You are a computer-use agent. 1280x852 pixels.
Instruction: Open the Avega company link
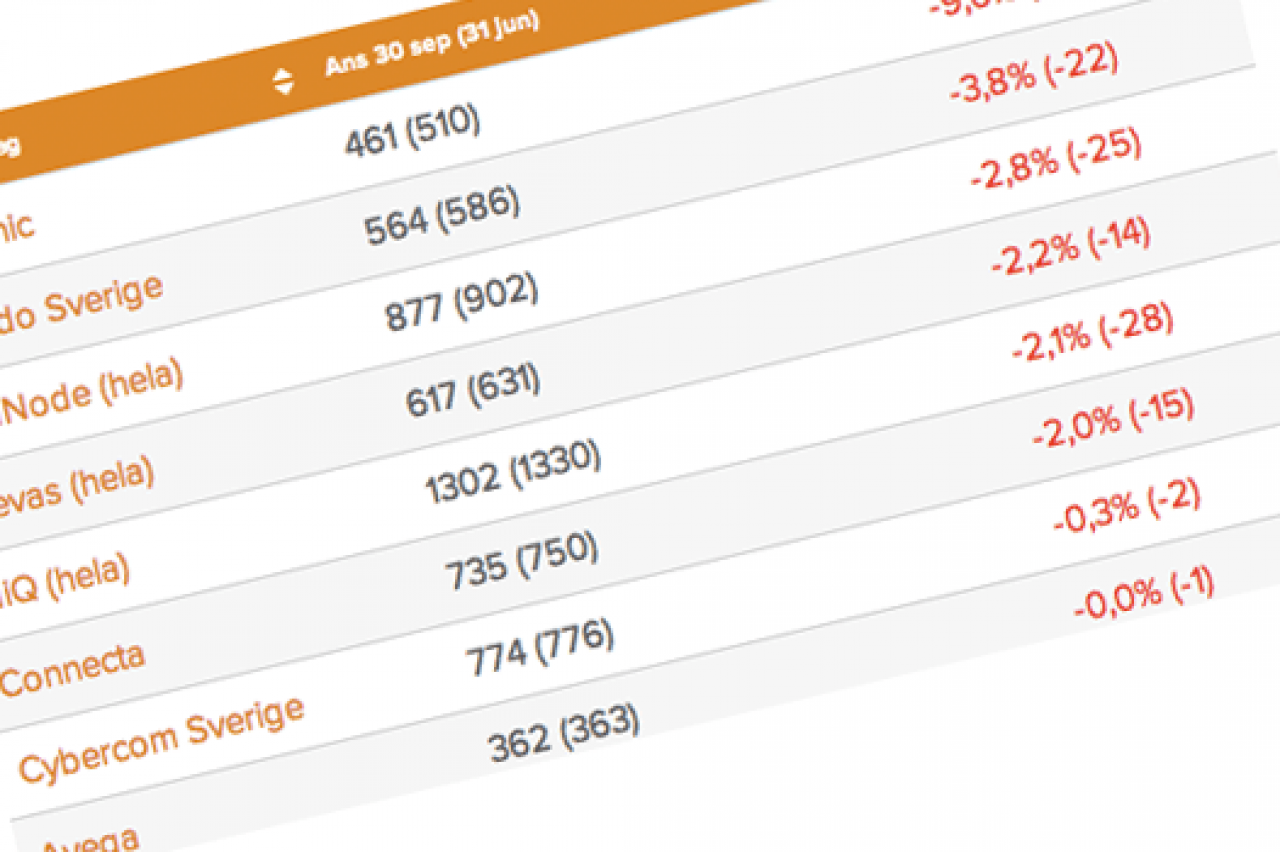point(92,836)
